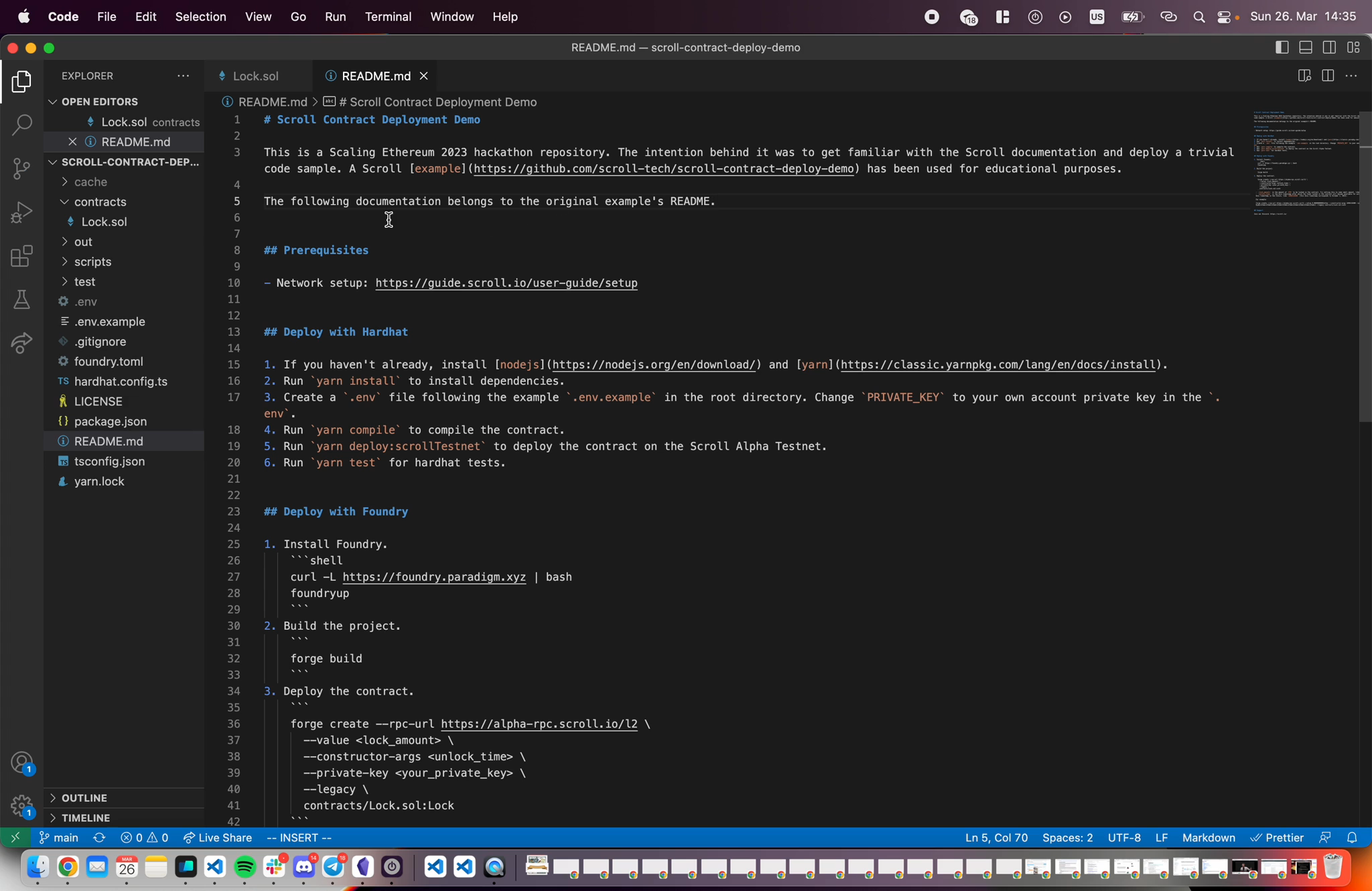This screenshot has height=891, width=1372.
Task: Open the Live Share activity icon
Action: coord(21,342)
